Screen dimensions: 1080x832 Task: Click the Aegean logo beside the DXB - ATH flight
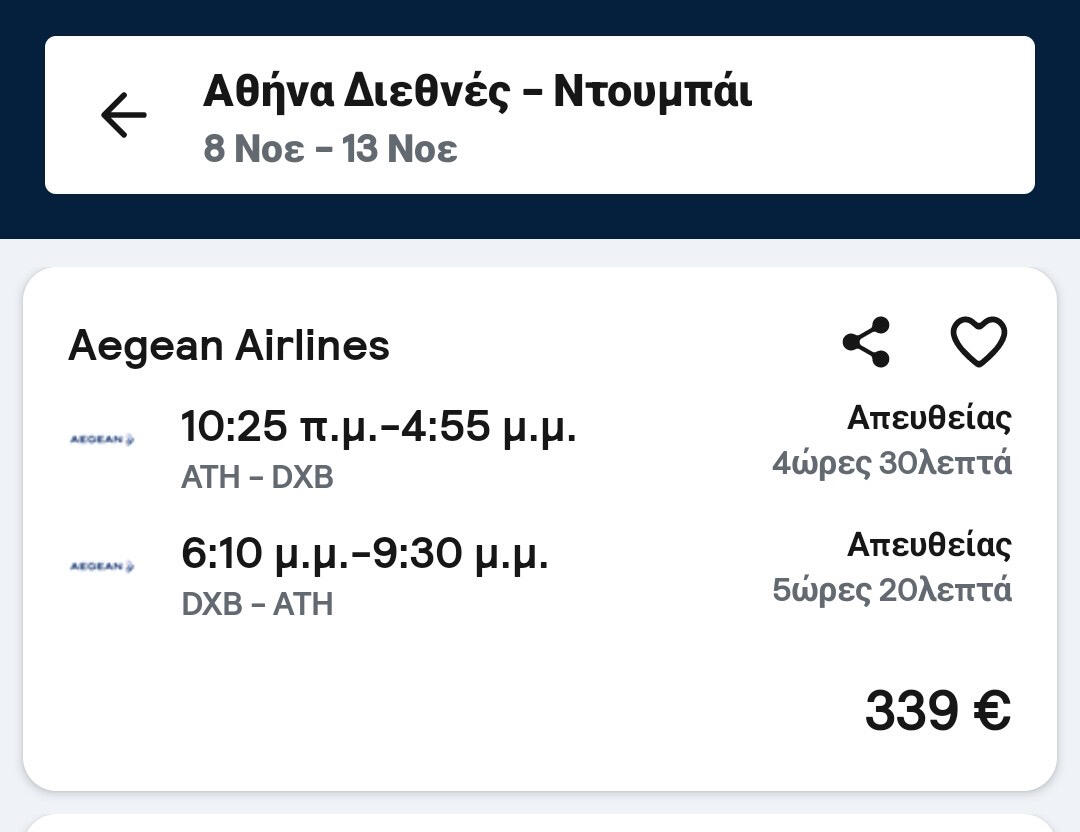[x=102, y=566]
